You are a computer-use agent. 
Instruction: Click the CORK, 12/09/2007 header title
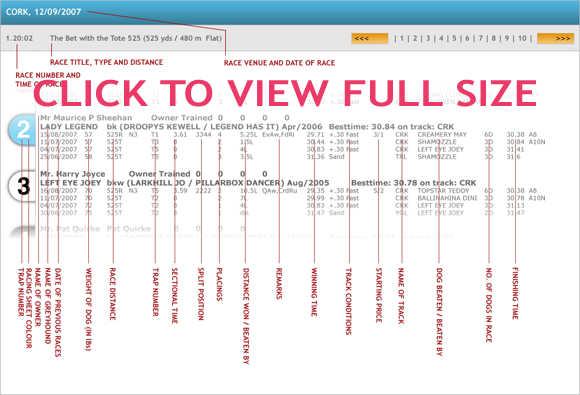point(43,12)
